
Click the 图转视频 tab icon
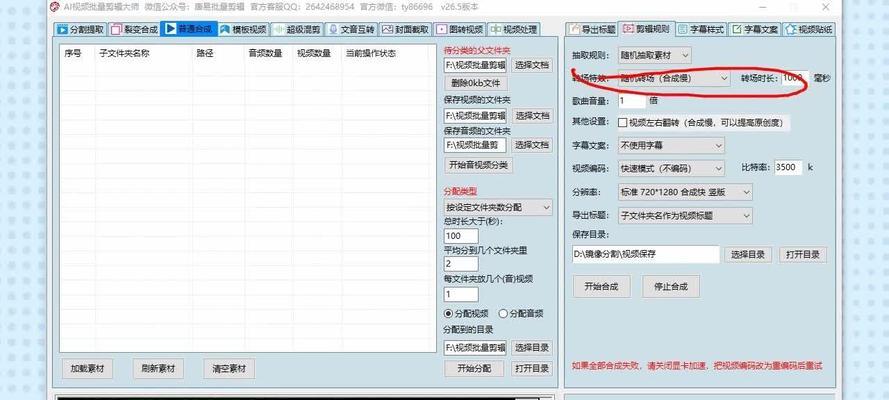[441, 29]
